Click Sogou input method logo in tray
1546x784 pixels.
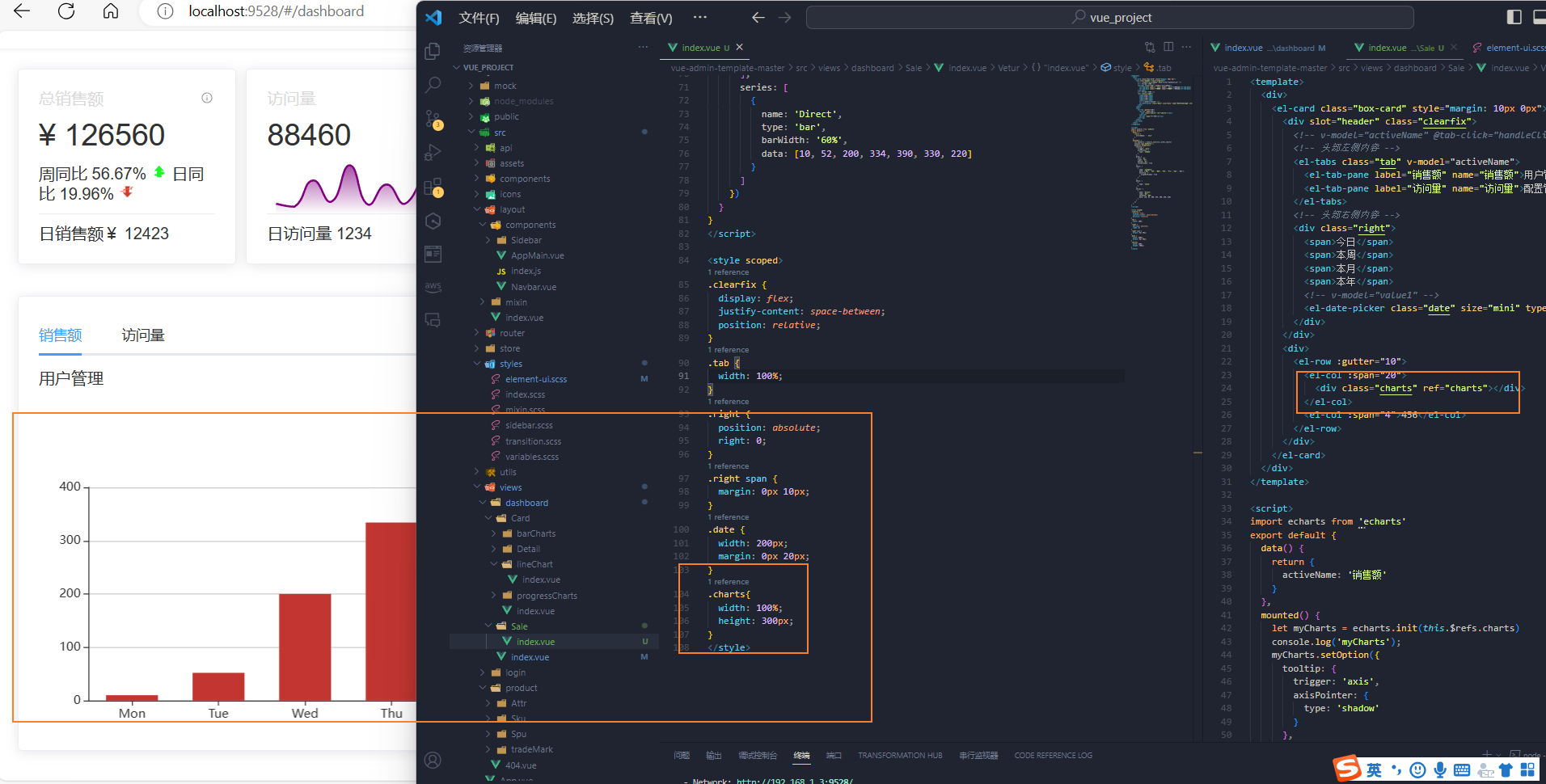1347,768
